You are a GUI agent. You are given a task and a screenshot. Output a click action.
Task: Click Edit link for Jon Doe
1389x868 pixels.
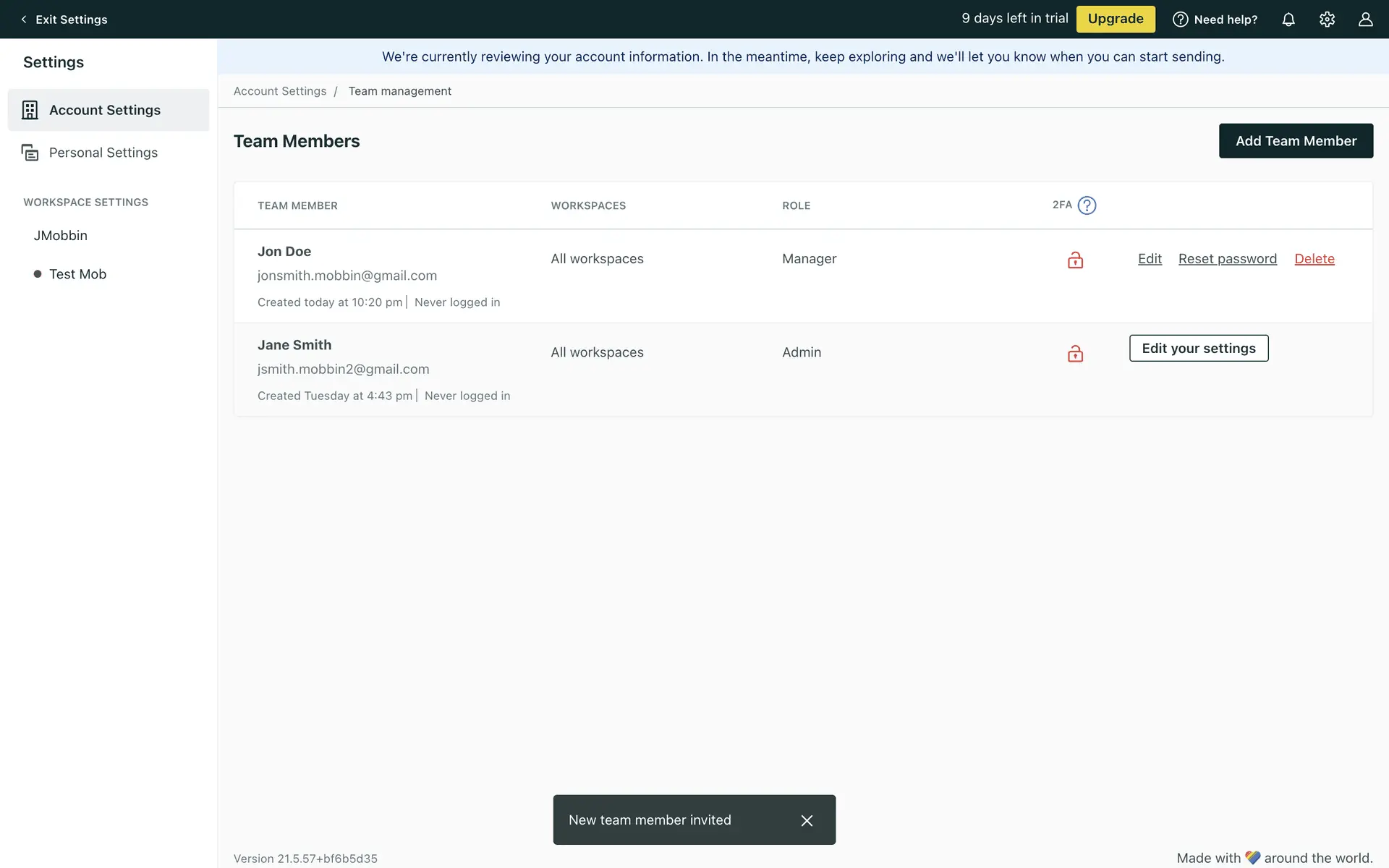point(1150,259)
